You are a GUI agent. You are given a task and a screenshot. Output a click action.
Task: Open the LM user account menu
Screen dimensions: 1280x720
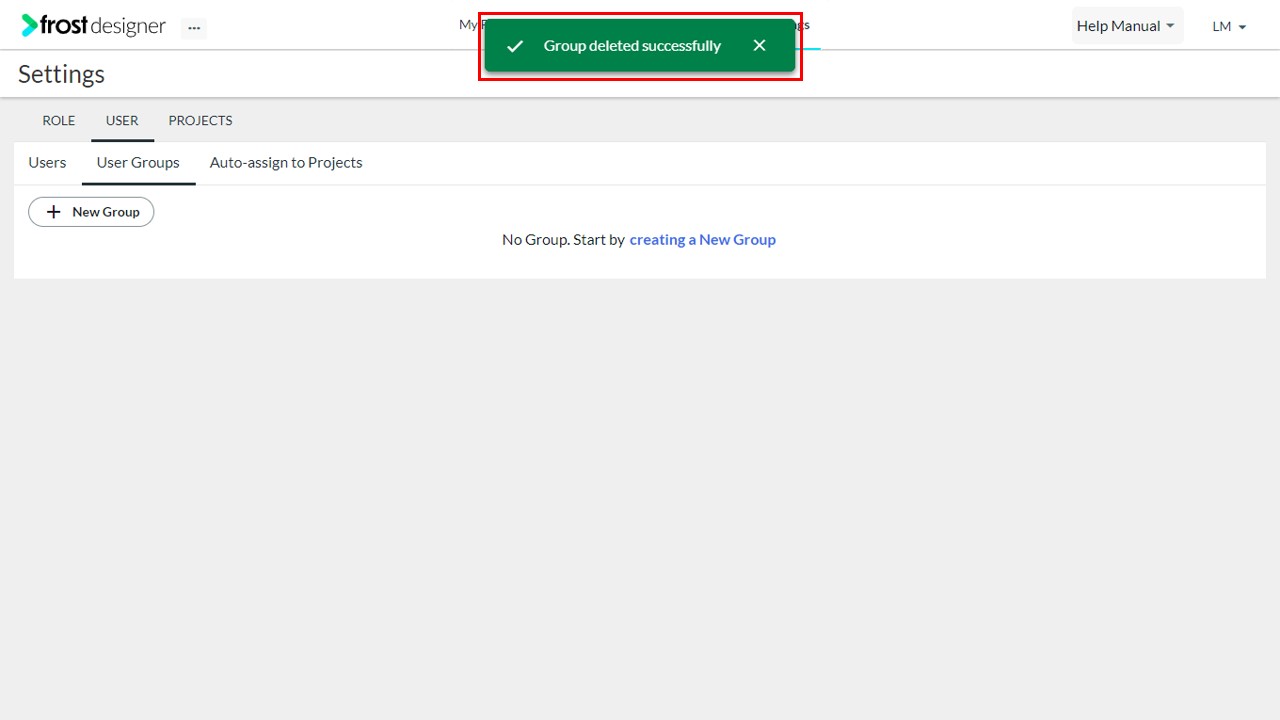[x=1229, y=27]
